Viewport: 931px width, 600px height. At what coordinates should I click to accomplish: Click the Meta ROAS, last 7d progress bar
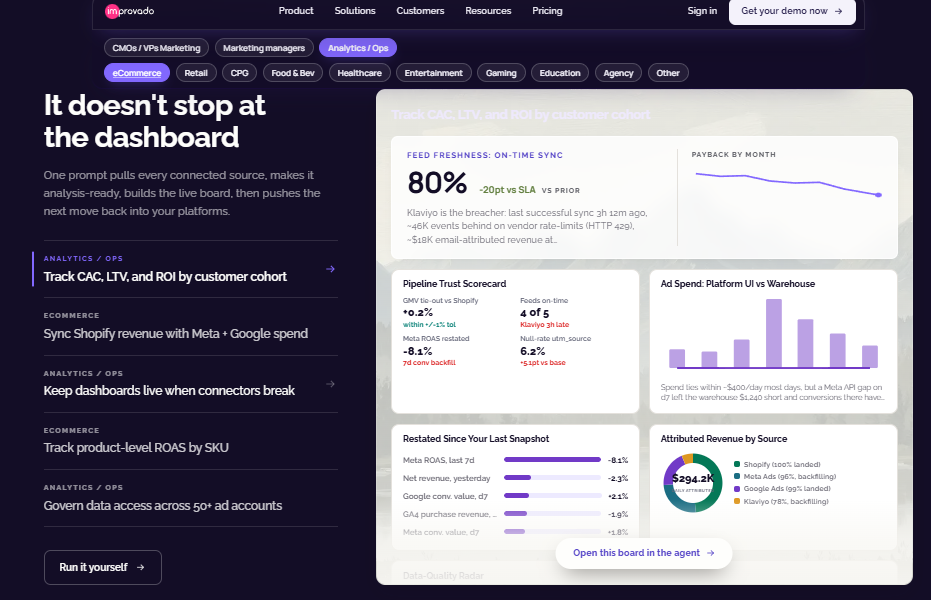click(552, 460)
